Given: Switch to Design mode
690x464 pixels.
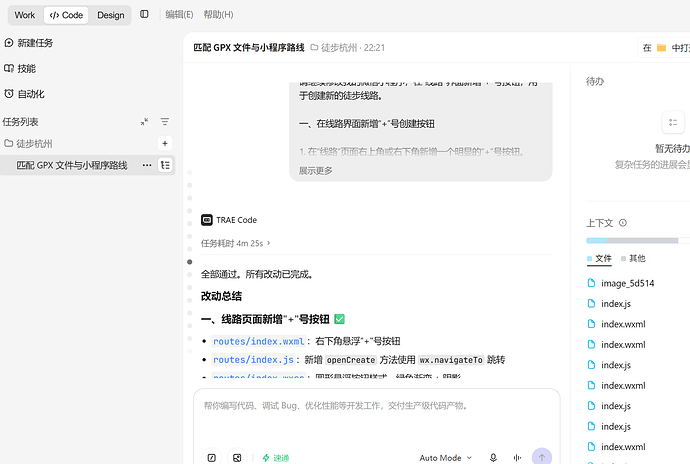Looking at the screenshot, I should 110,15.
